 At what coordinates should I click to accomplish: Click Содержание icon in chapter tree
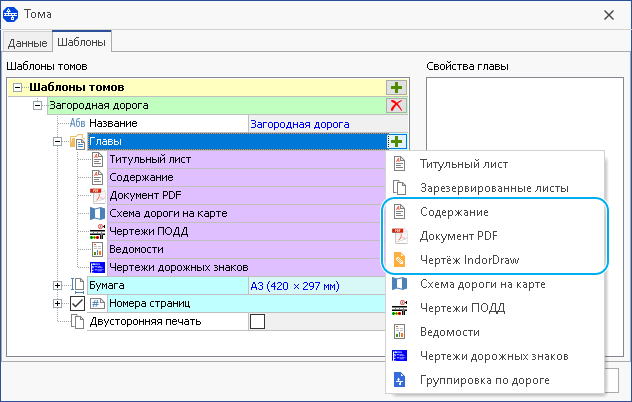(97, 177)
